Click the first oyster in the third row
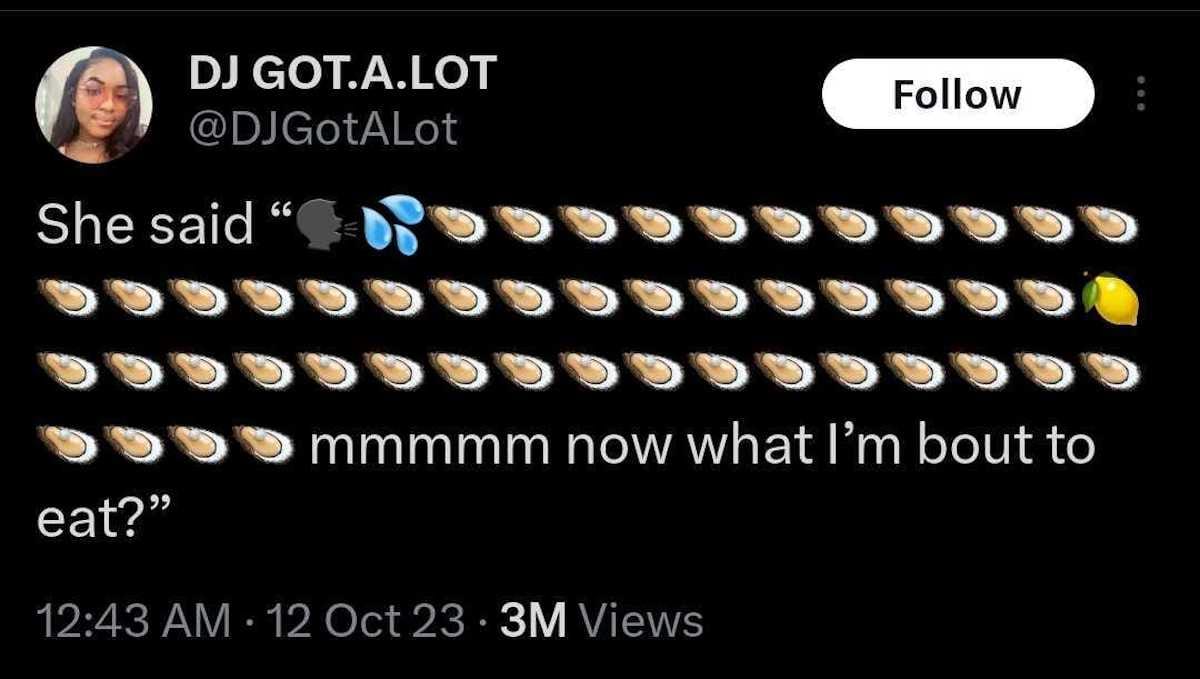The width and height of the screenshot is (1200, 679). (x=68, y=371)
